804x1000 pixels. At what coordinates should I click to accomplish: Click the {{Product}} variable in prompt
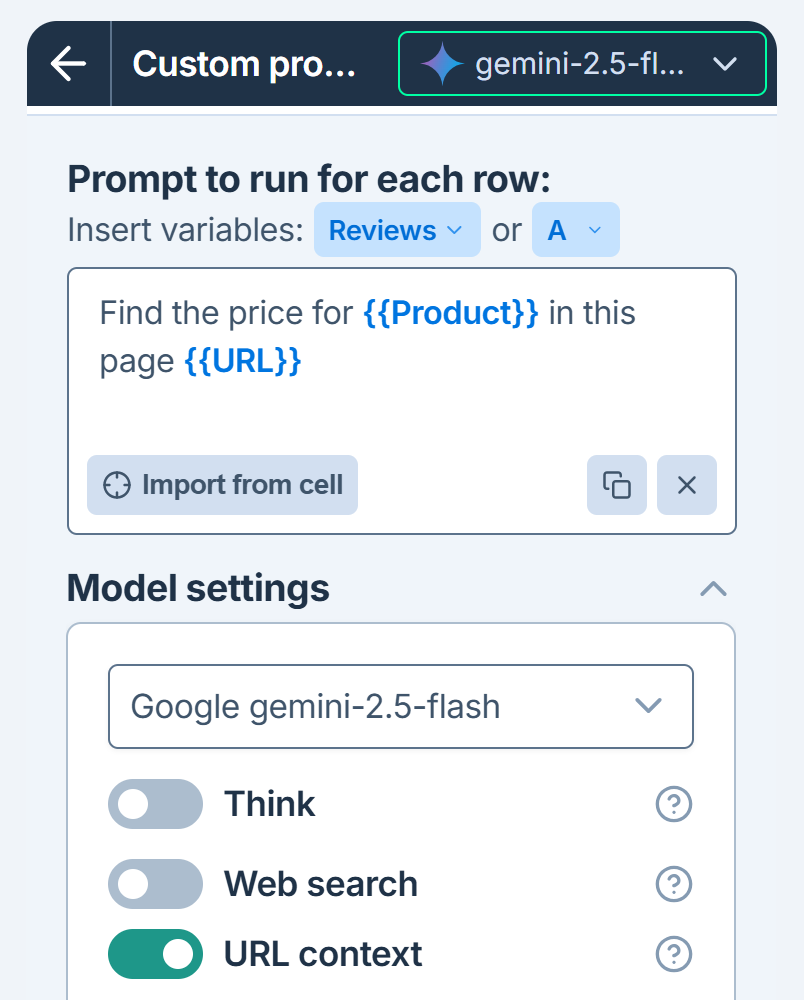tap(450, 313)
